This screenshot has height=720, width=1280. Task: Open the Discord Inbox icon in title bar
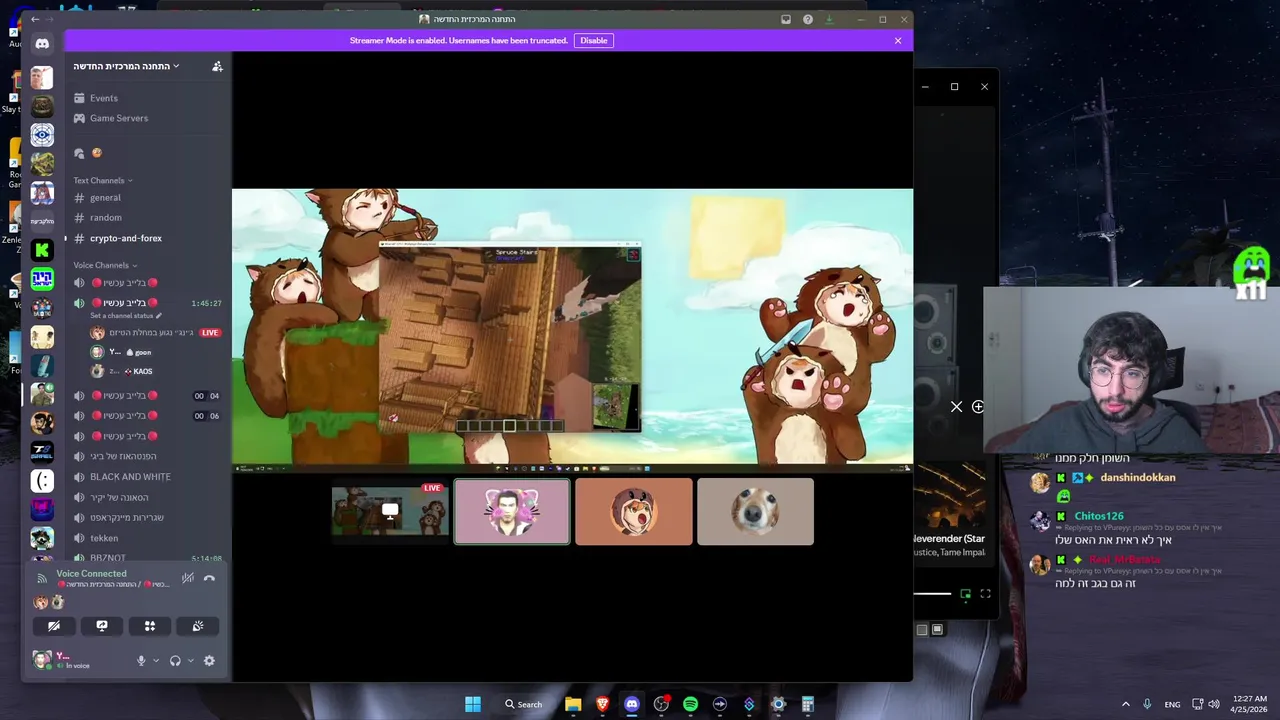tap(786, 19)
